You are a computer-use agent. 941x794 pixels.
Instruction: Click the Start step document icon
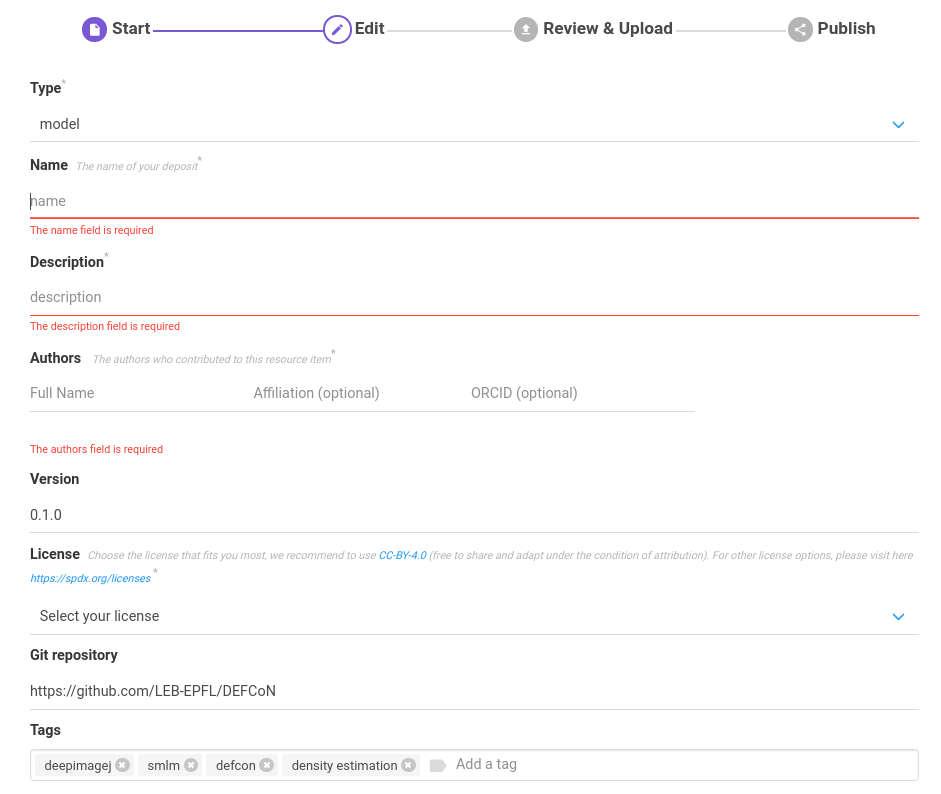point(94,29)
